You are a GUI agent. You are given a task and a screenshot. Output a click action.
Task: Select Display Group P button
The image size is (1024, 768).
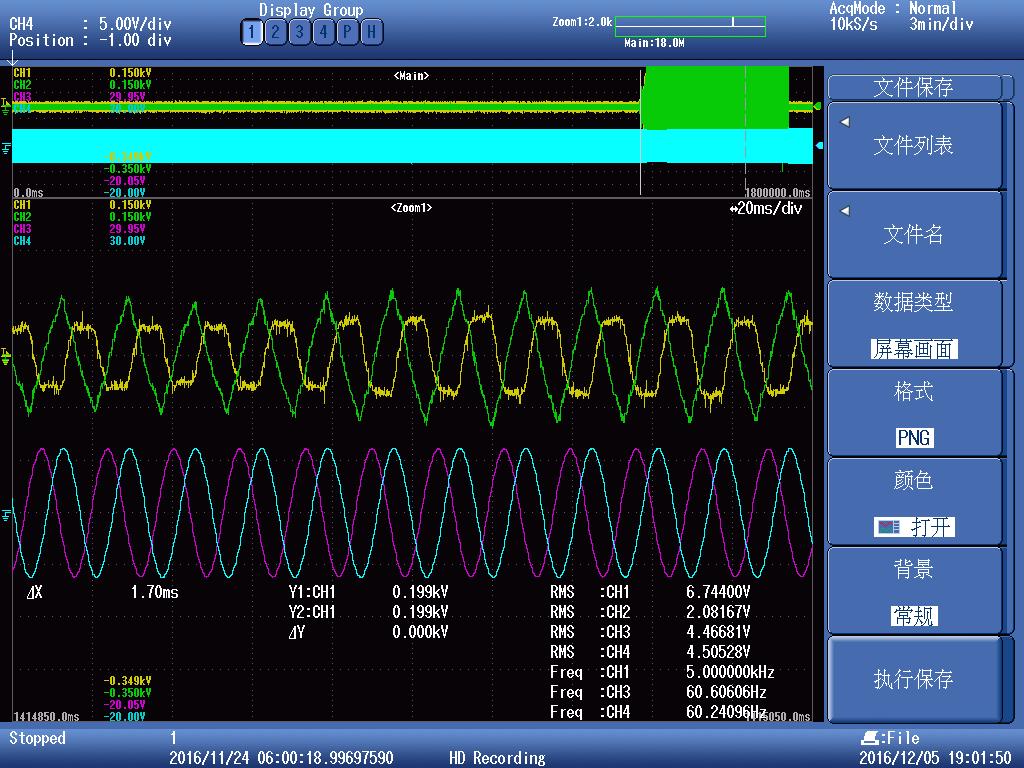point(347,32)
